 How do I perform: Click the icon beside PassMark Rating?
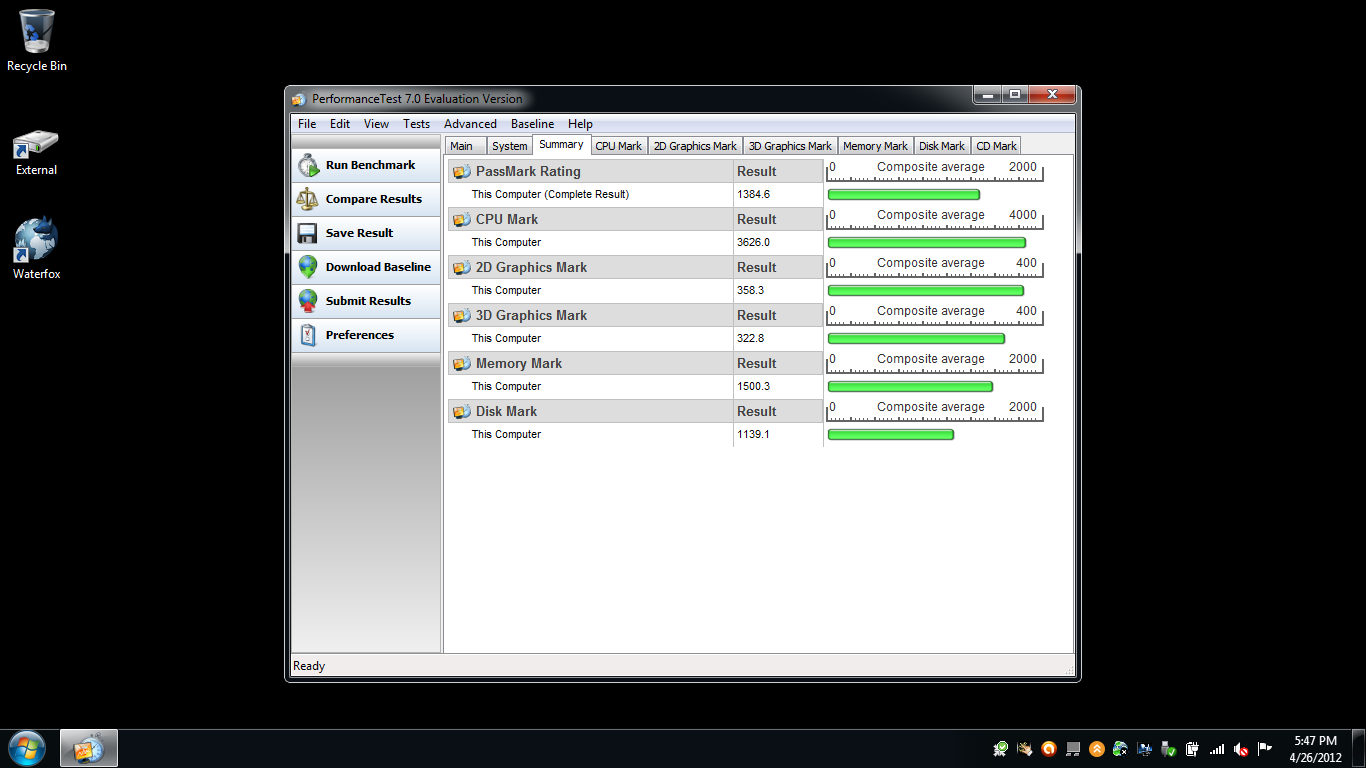pos(462,171)
